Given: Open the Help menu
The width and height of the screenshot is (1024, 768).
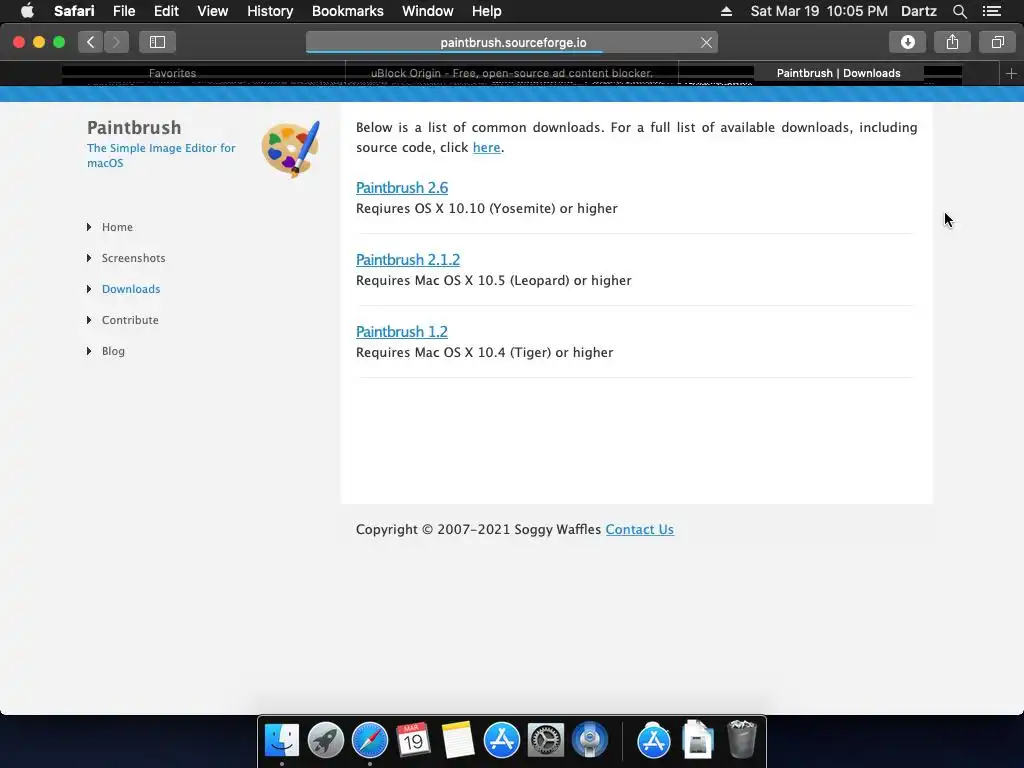Looking at the screenshot, I should point(487,11).
